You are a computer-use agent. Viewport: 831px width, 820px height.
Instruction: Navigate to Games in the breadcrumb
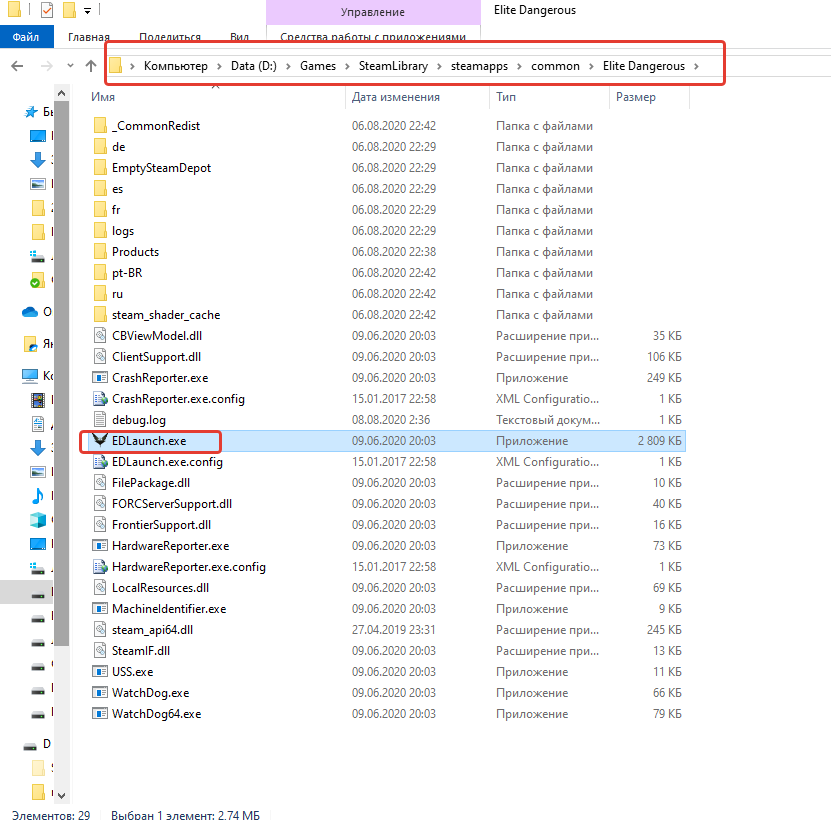pos(318,66)
